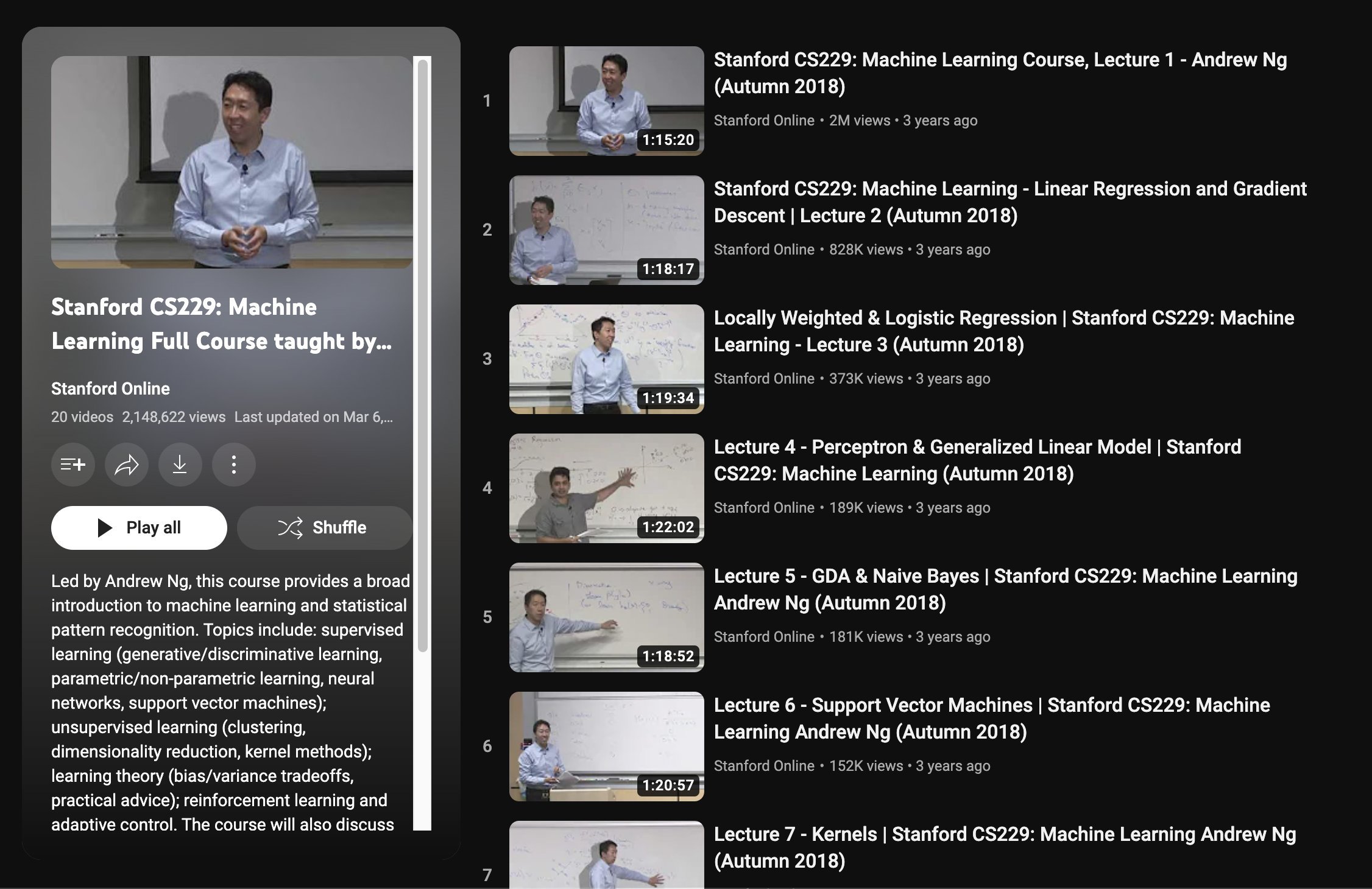This screenshot has height=889, width=1372.
Task: Open Lecture 2 Linear Regression thumbnail
Action: (606, 230)
